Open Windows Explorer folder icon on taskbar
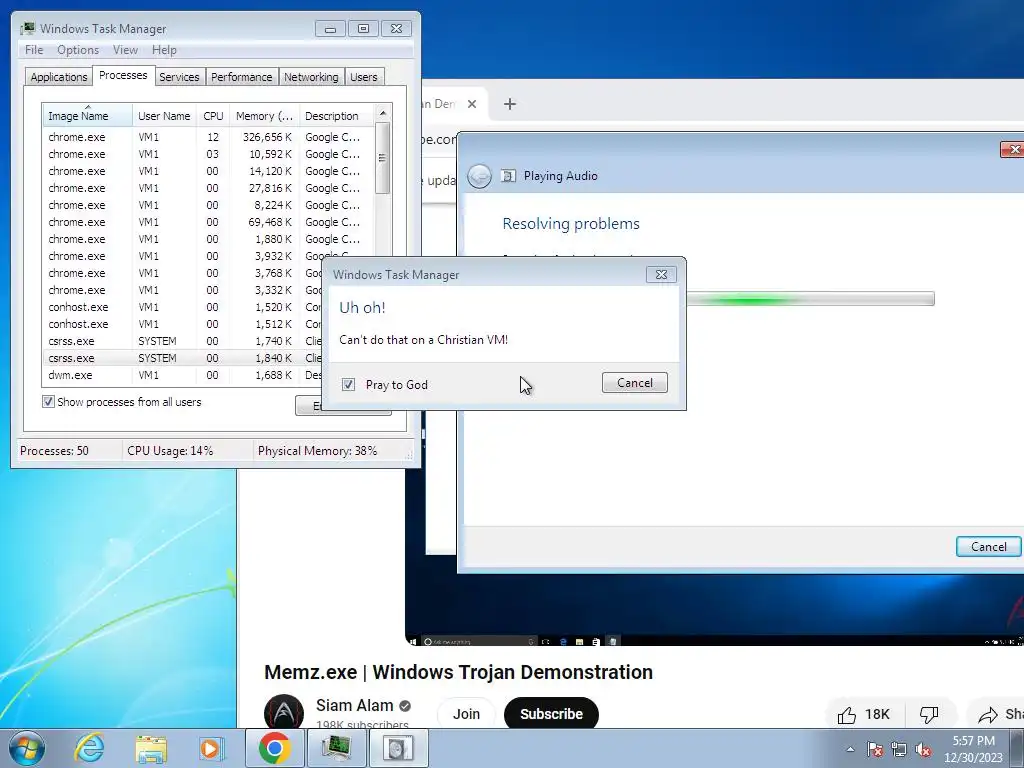Image resolution: width=1024 pixels, height=768 pixels. coord(151,748)
